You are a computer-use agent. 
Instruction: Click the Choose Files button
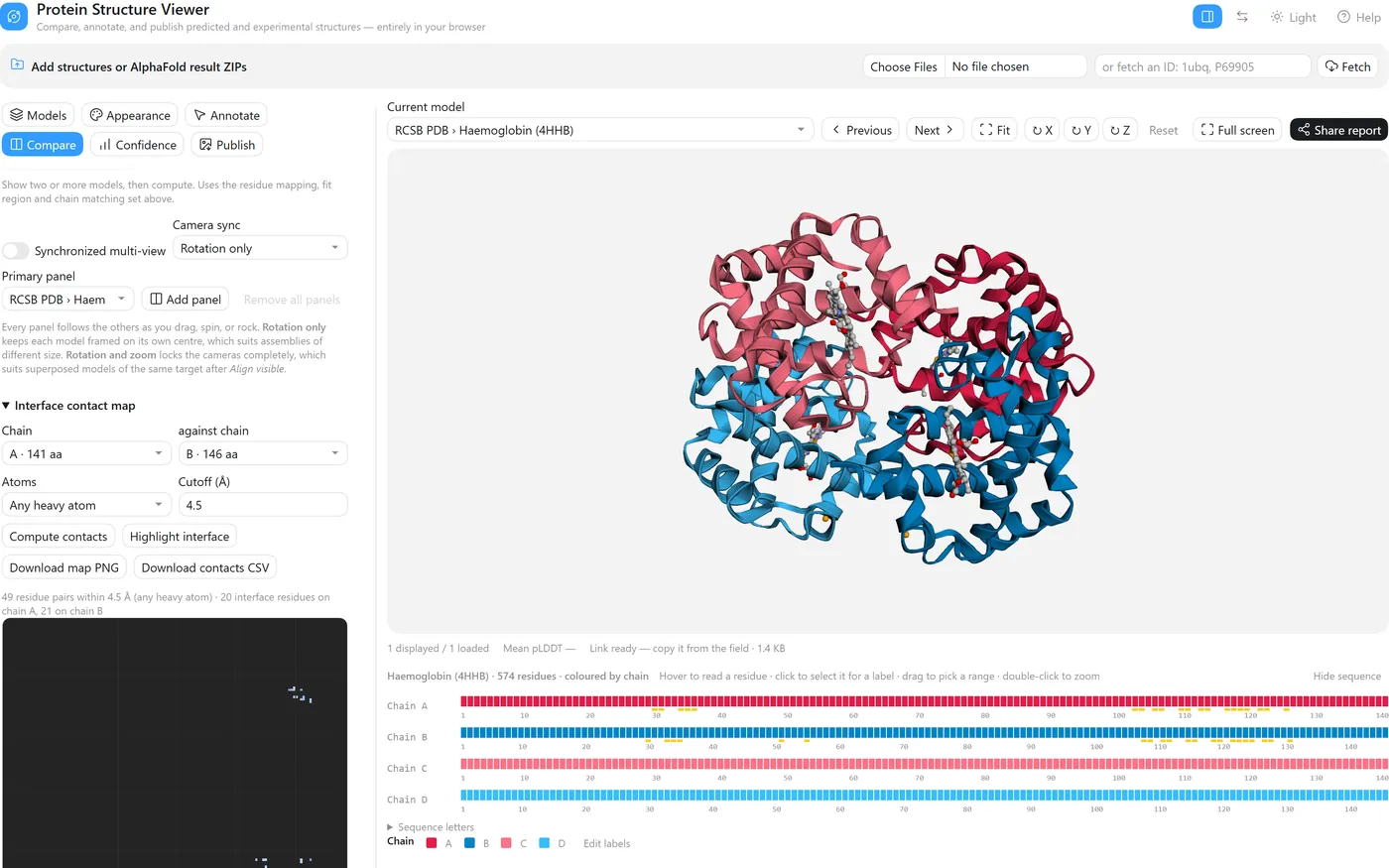904,66
